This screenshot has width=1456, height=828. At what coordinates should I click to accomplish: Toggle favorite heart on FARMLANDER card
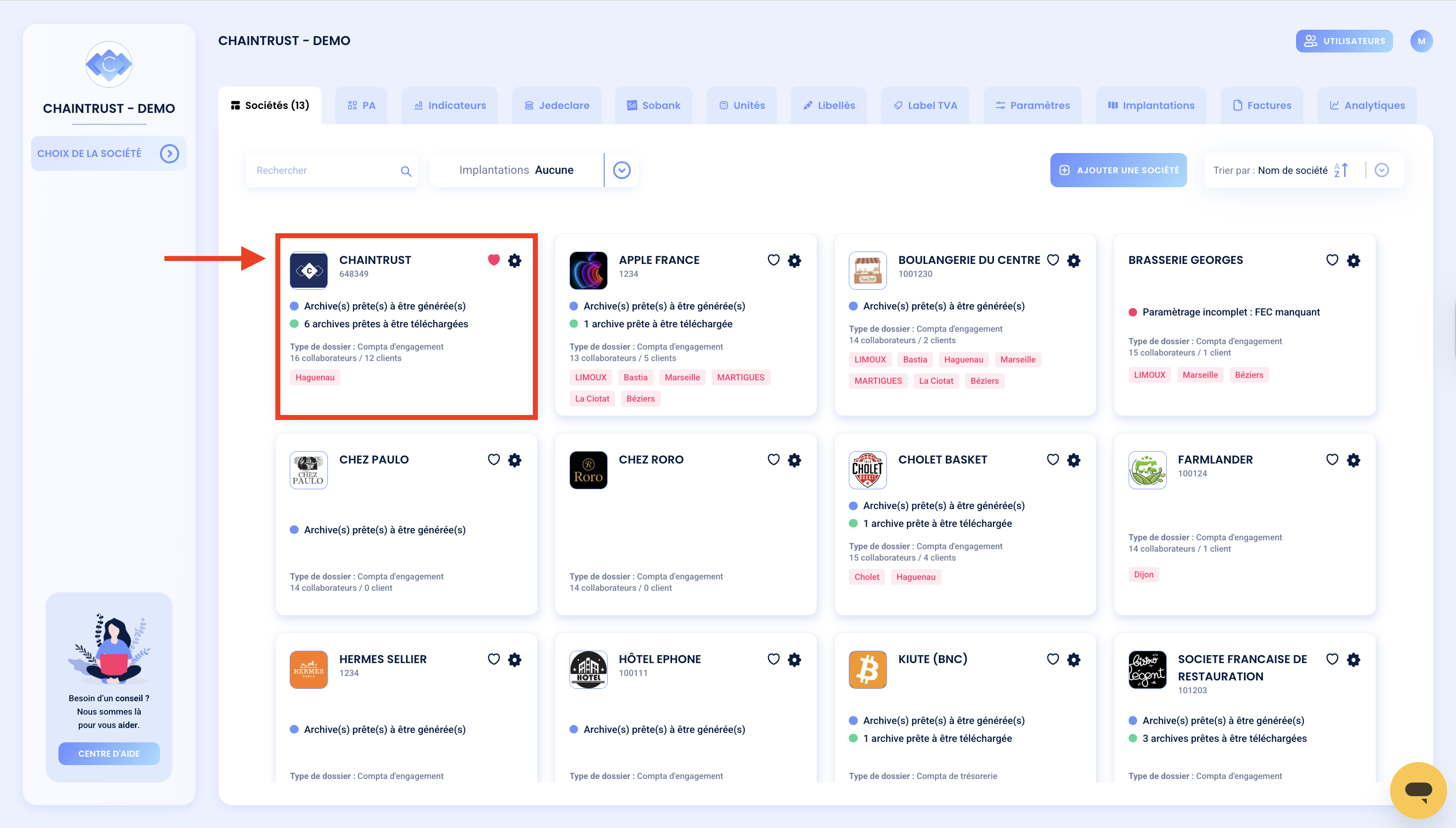[x=1332, y=460]
